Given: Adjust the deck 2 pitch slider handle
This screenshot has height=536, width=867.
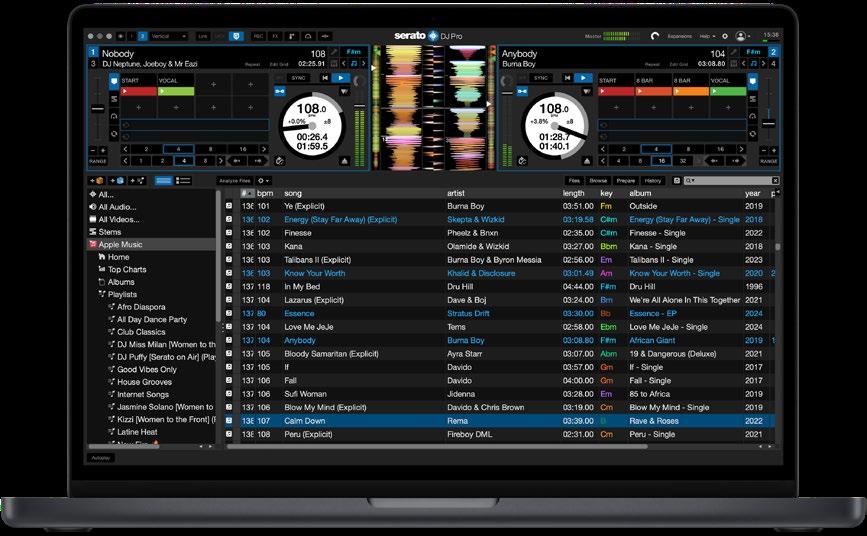Looking at the screenshot, I should coord(769,123).
